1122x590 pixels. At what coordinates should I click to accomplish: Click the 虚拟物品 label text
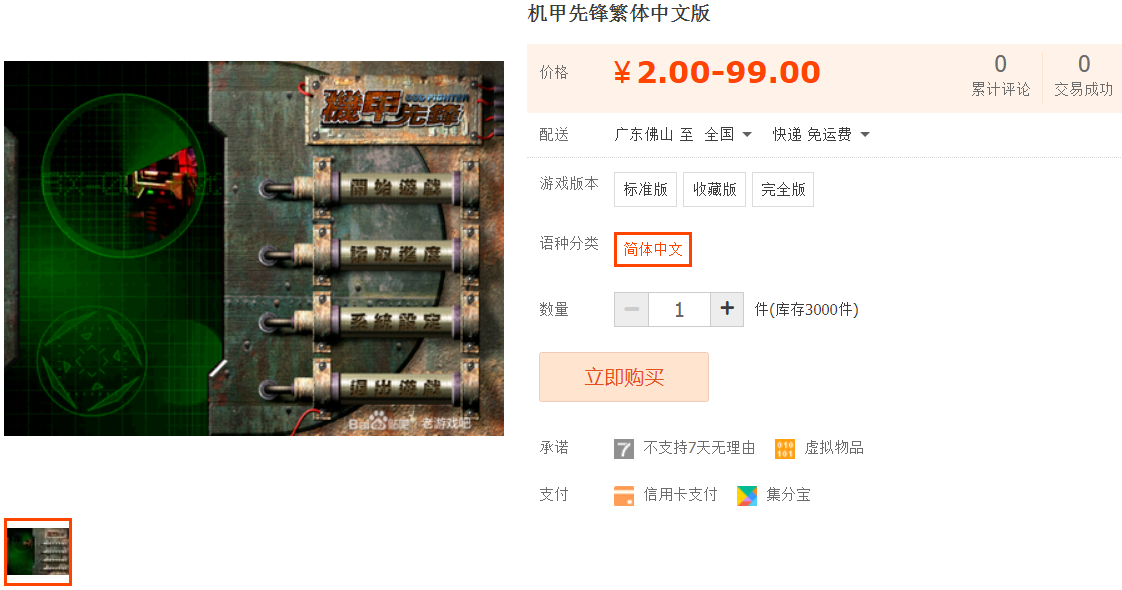tap(834, 448)
